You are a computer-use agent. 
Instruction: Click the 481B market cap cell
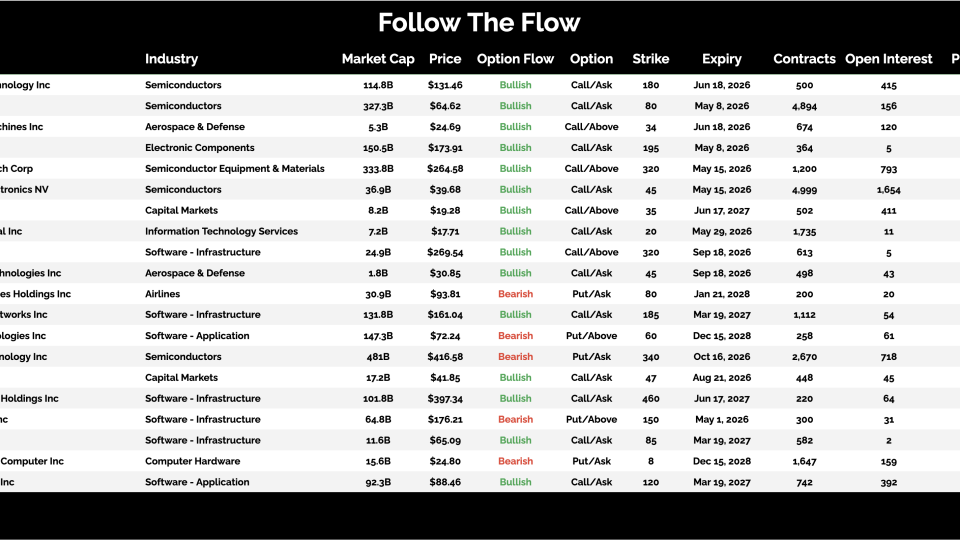click(x=379, y=357)
